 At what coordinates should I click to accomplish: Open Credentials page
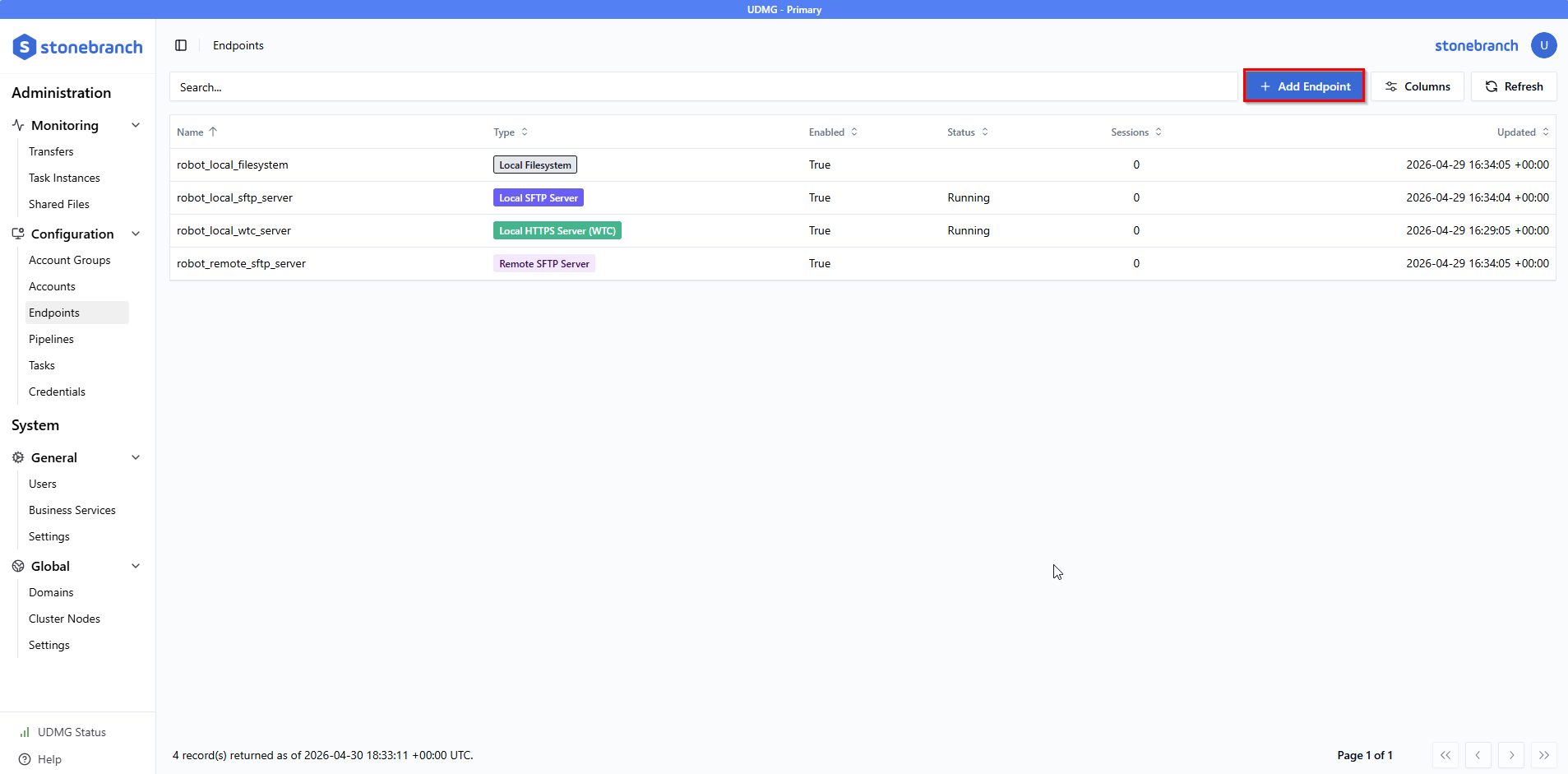[57, 392]
